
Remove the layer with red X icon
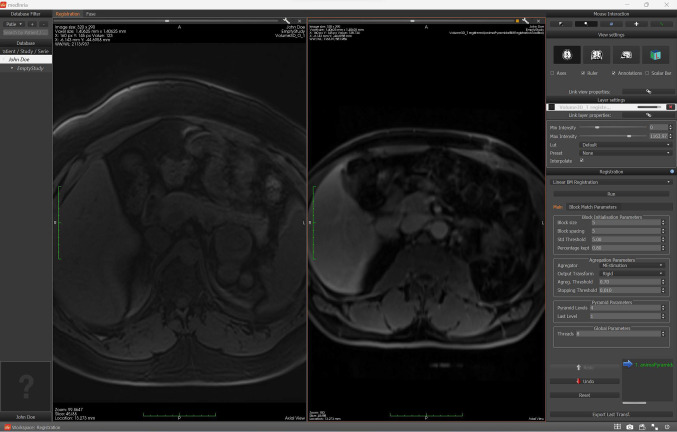click(x=669, y=106)
